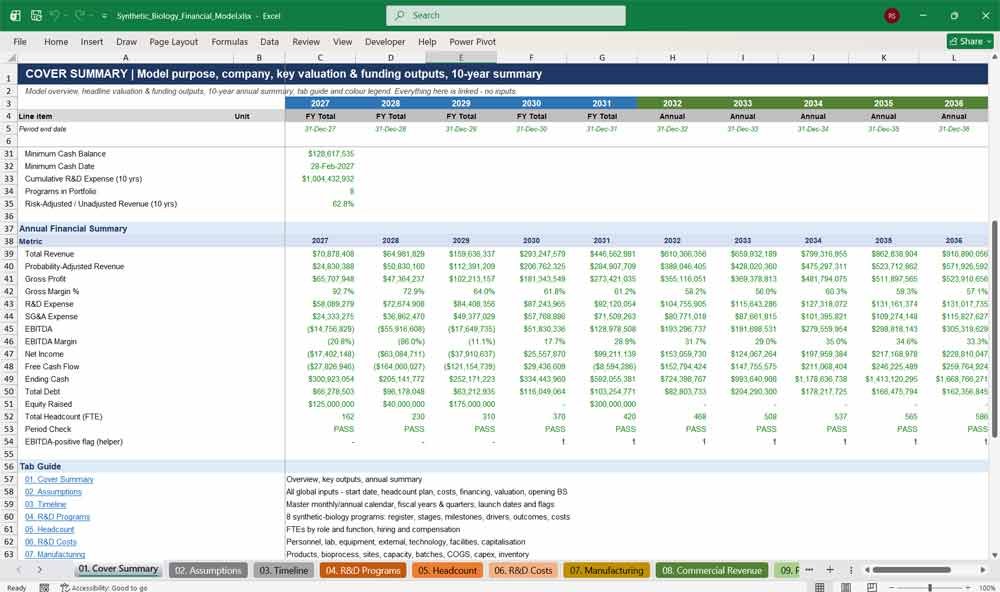Open the Developer ribbon tab
1000x592 pixels.
(385, 41)
